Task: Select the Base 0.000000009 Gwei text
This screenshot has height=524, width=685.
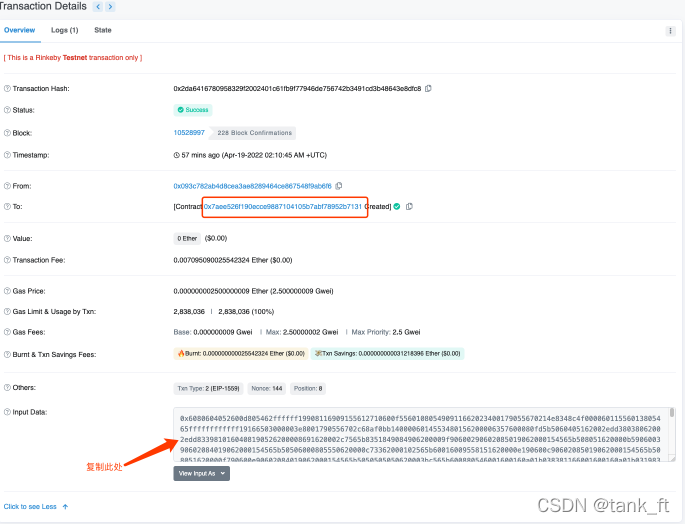Action: [x=213, y=332]
